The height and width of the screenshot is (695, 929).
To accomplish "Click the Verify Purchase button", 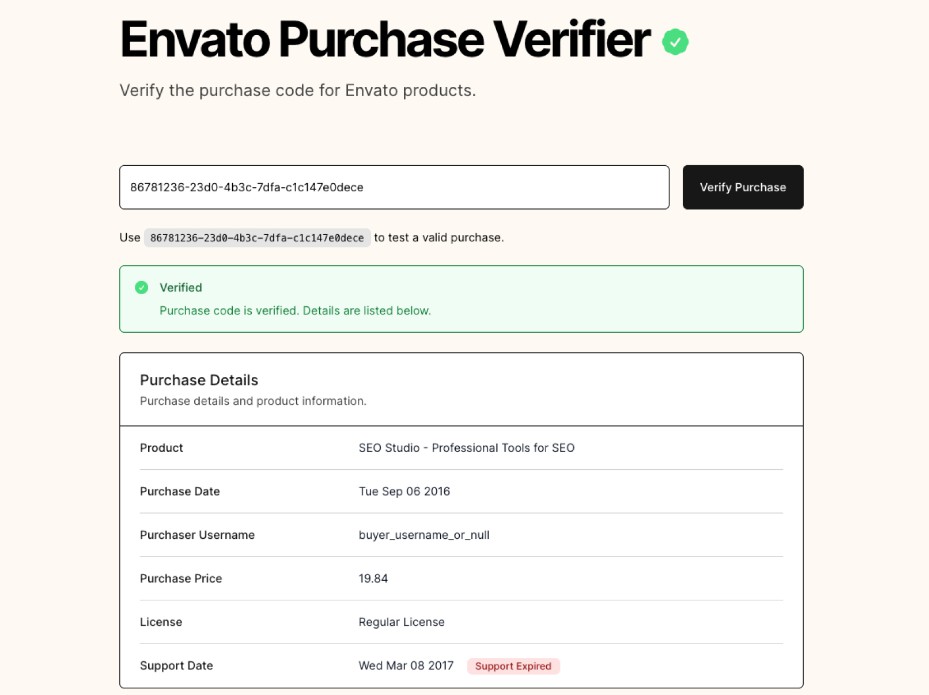I will (742, 187).
